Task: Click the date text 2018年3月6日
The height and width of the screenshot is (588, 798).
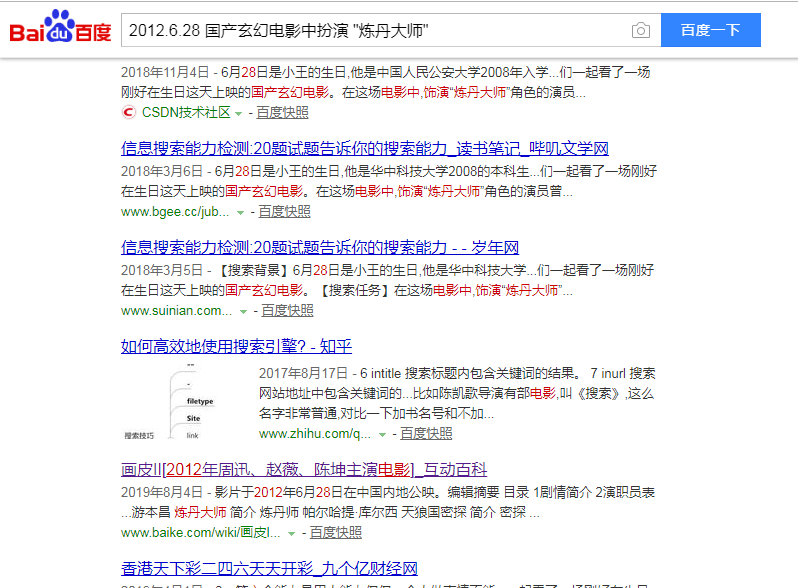Action: [162, 171]
